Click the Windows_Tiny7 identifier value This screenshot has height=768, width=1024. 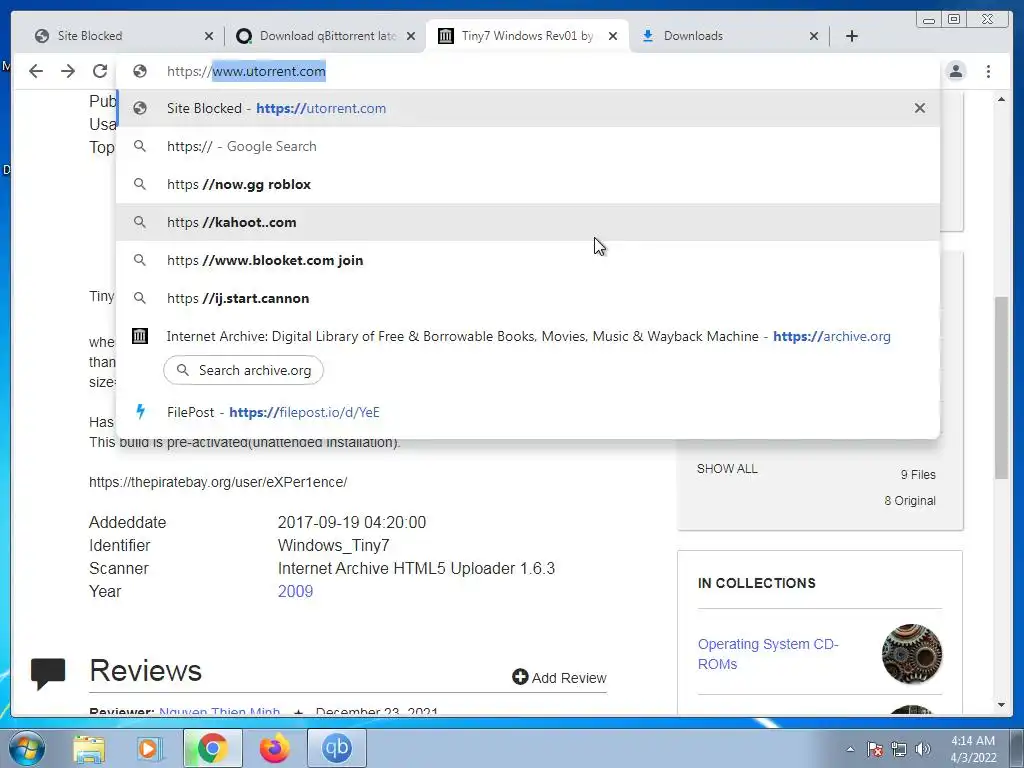tap(334, 545)
